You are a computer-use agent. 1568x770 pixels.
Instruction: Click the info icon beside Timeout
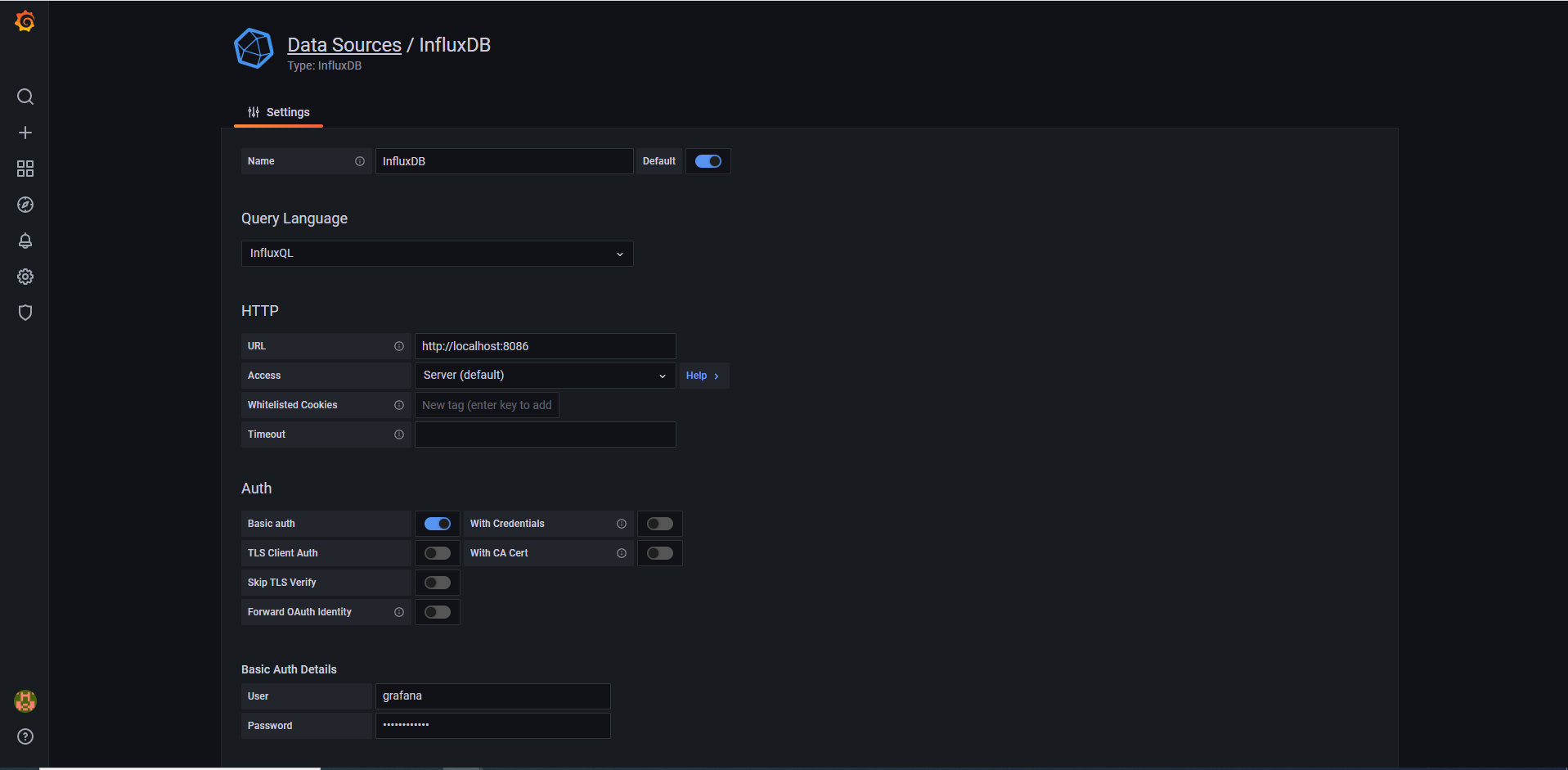[399, 435]
